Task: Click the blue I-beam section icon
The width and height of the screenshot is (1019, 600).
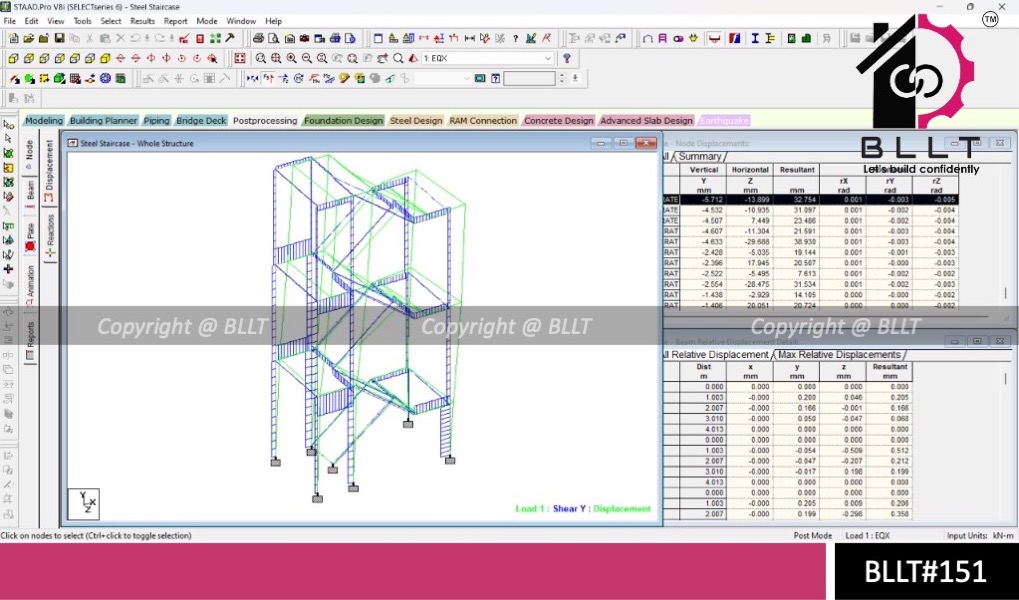Action: click(x=755, y=38)
